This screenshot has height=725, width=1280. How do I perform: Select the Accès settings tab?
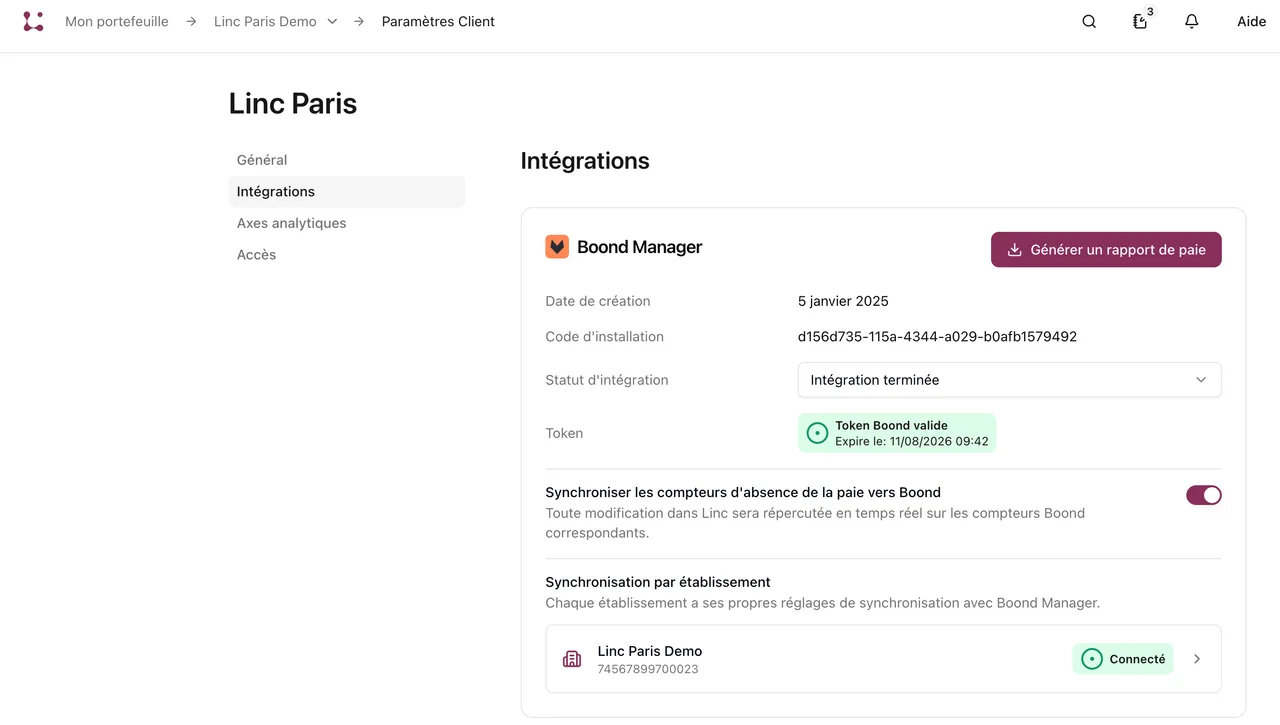point(347,255)
